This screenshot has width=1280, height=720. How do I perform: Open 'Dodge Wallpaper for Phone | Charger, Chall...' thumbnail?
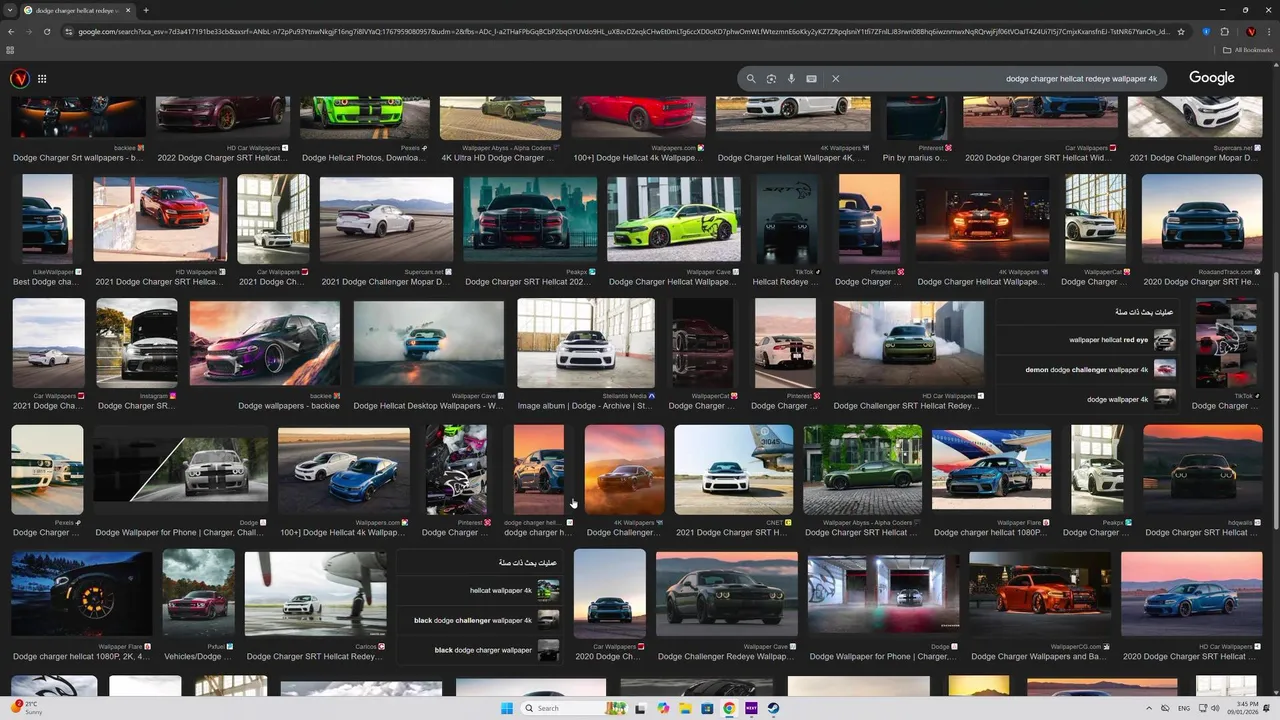click(181, 470)
